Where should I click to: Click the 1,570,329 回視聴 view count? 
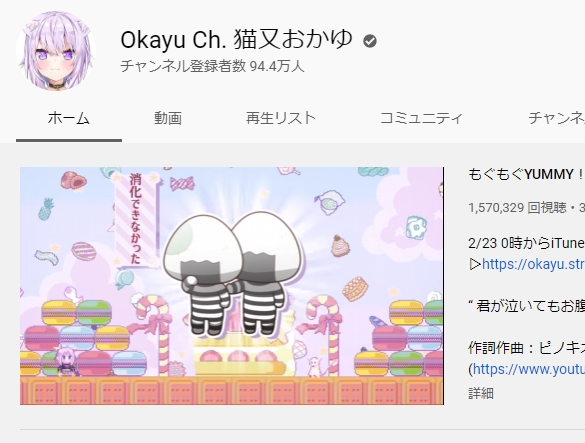[517, 208]
